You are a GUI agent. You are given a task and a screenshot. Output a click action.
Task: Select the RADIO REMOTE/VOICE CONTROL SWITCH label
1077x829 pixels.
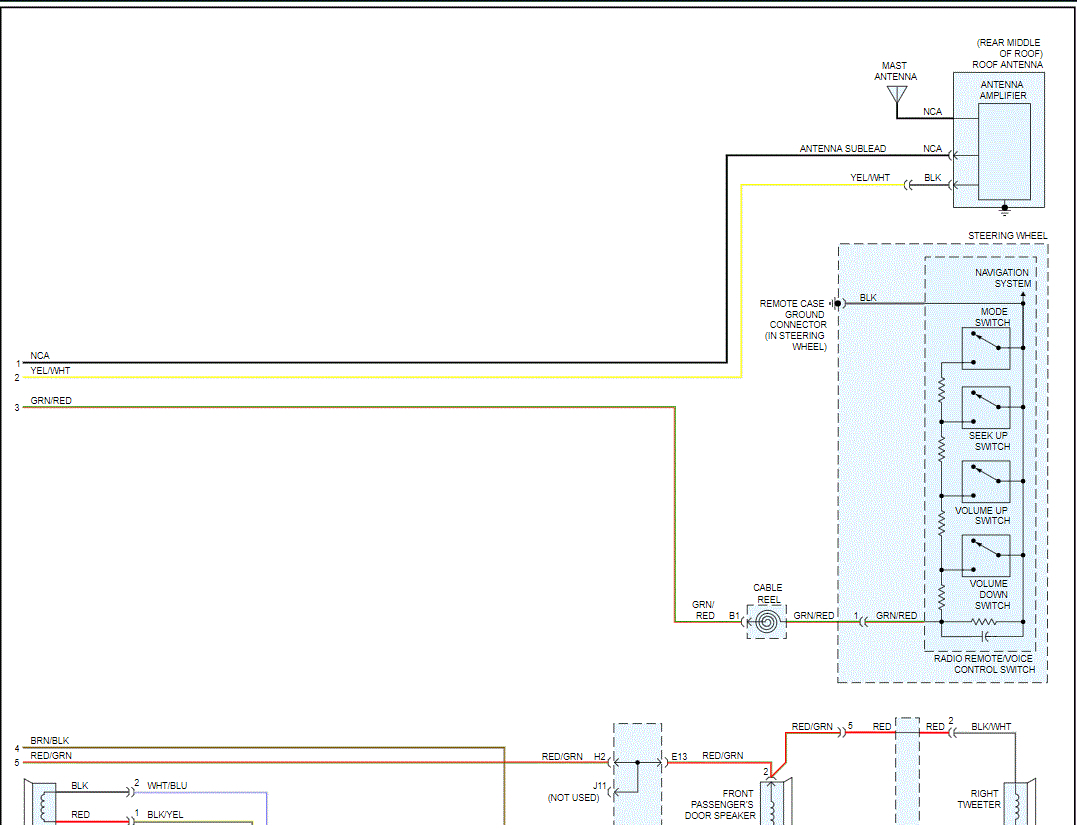(984, 664)
